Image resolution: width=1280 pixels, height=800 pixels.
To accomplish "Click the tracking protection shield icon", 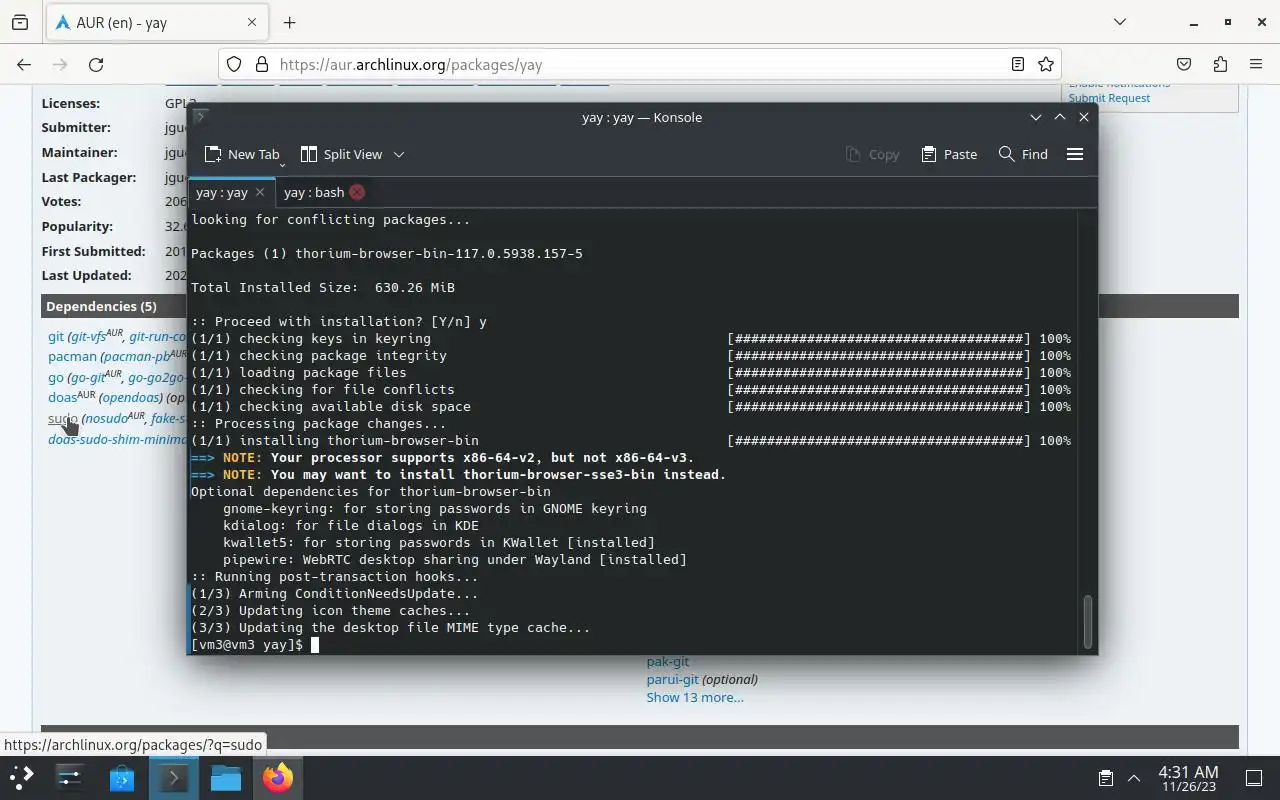I will [x=234, y=64].
